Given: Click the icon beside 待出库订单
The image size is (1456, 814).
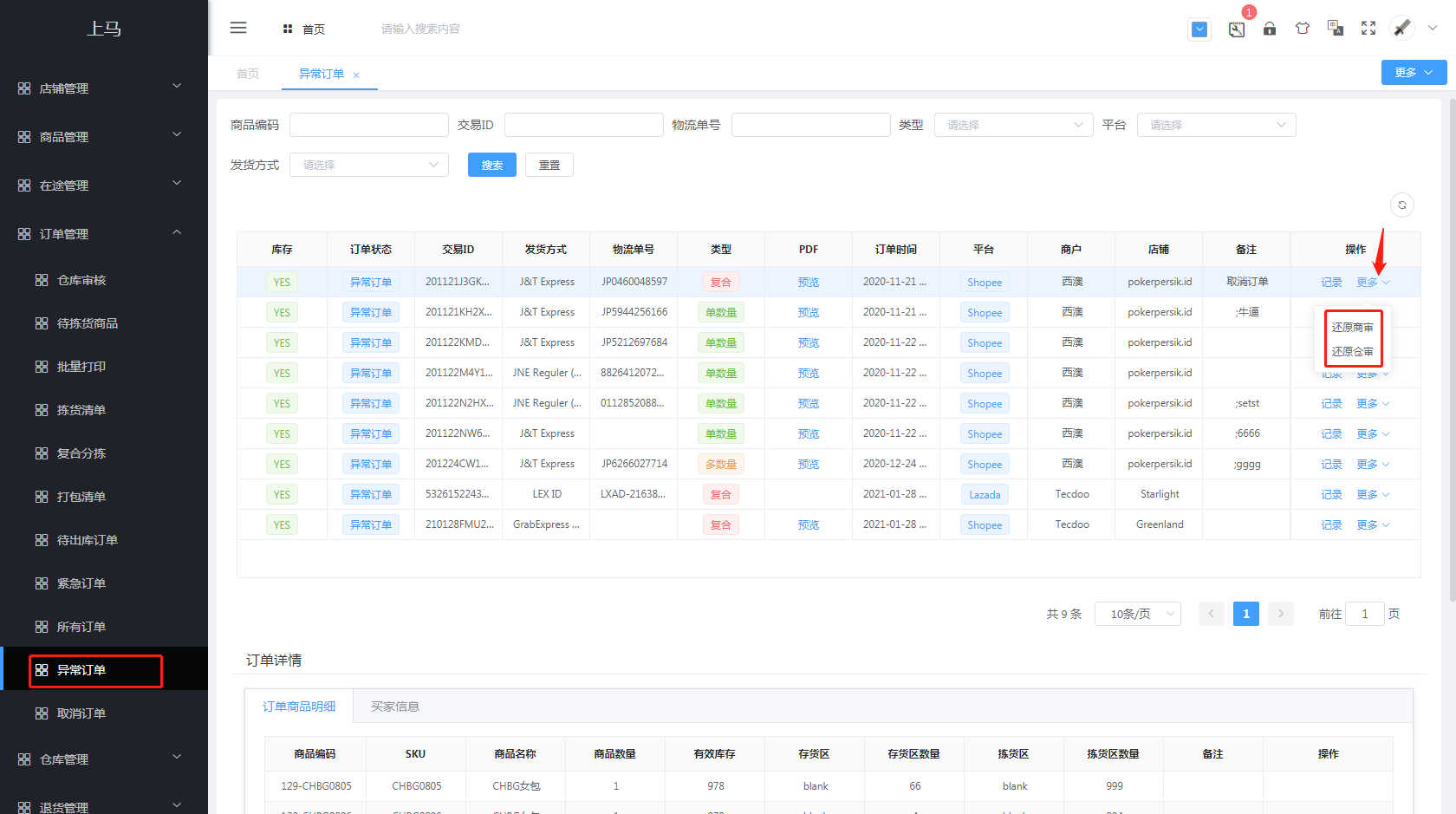Looking at the screenshot, I should point(42,540).
